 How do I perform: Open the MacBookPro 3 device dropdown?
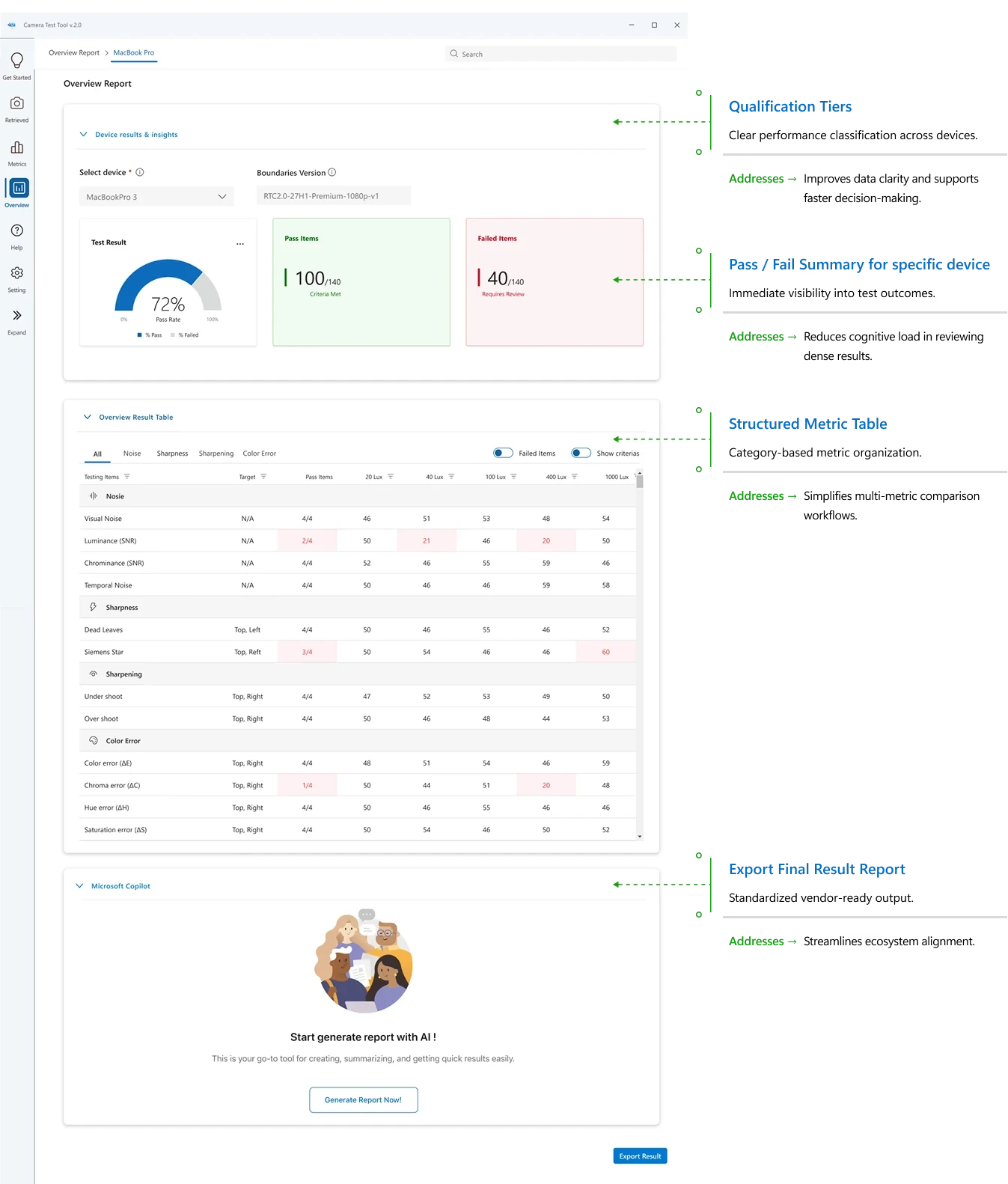[x=156, y=197]
